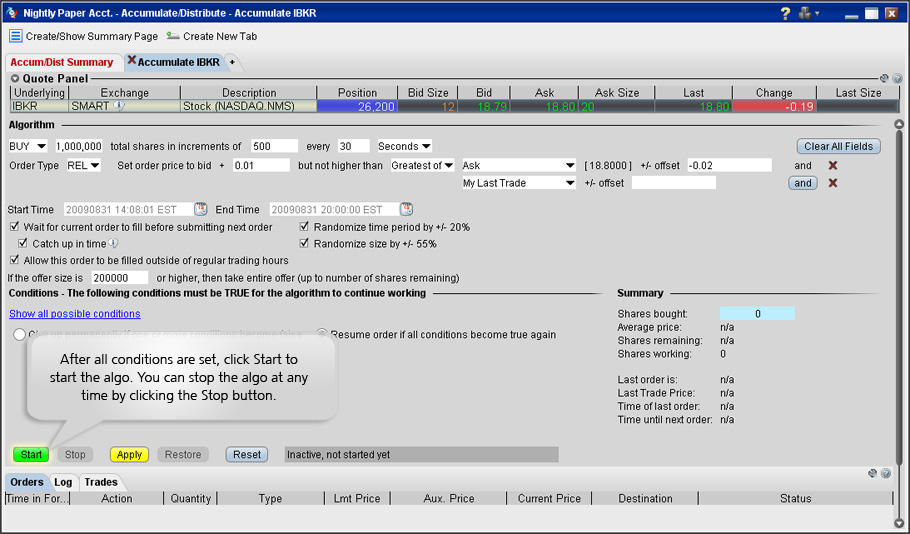Open the Start Time calendar picker
The image size is (910, 534).
point(201,209)
